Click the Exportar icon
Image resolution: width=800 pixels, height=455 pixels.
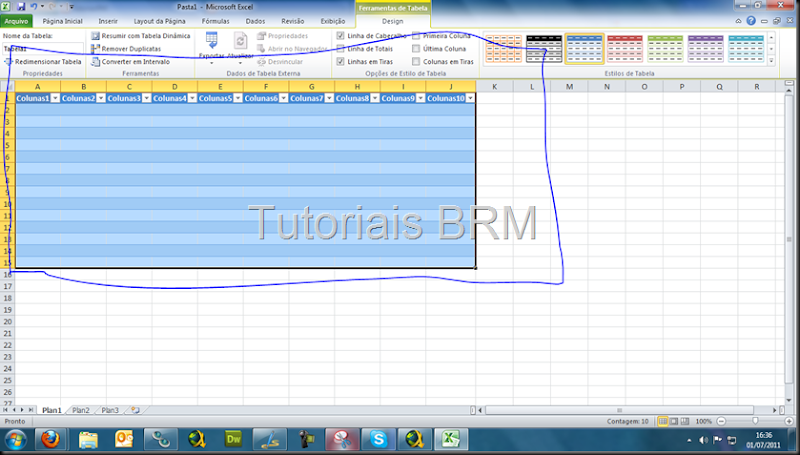(x=211, y=40)
